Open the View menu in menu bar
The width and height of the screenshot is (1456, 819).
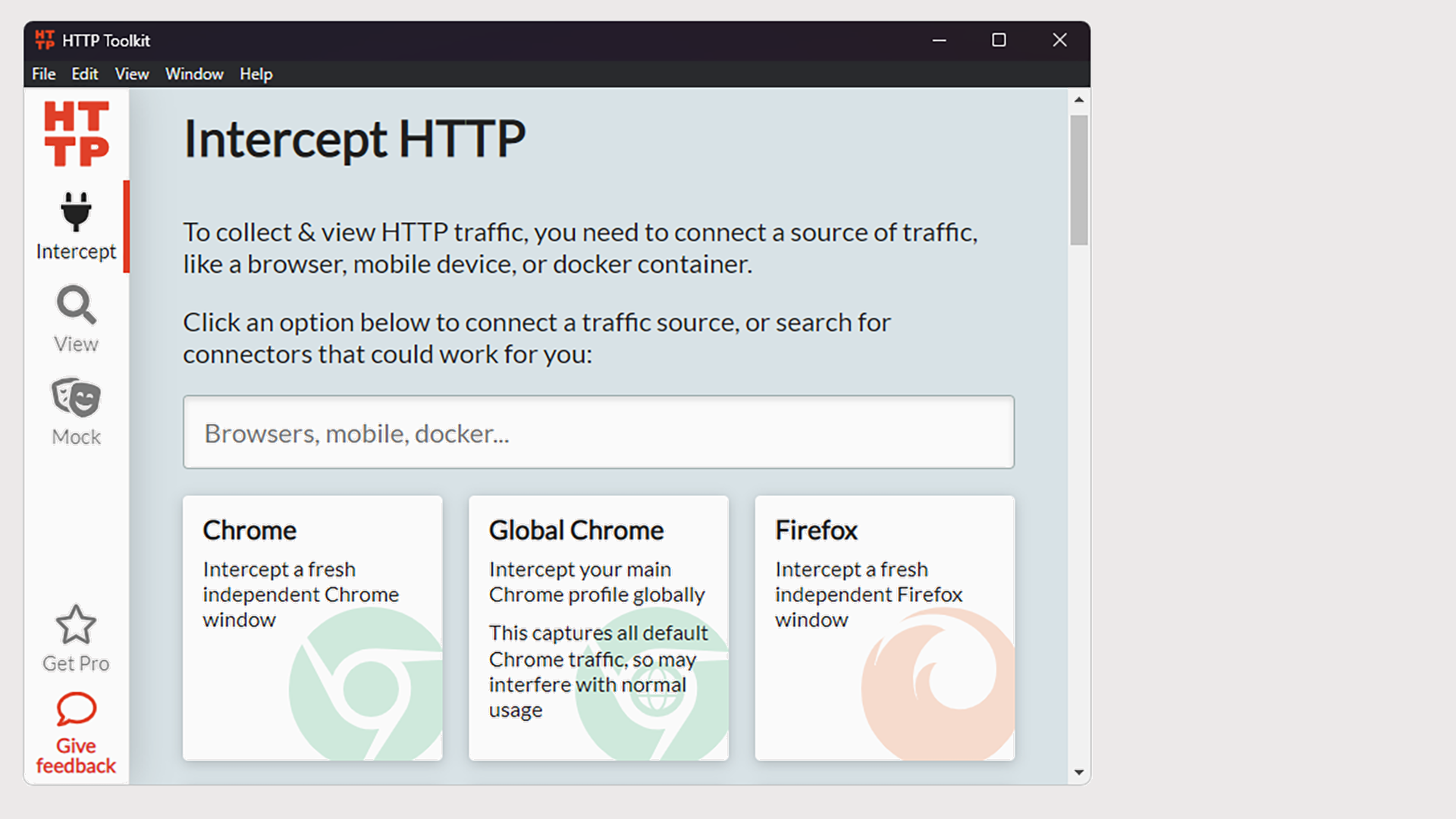pos(131,74)
